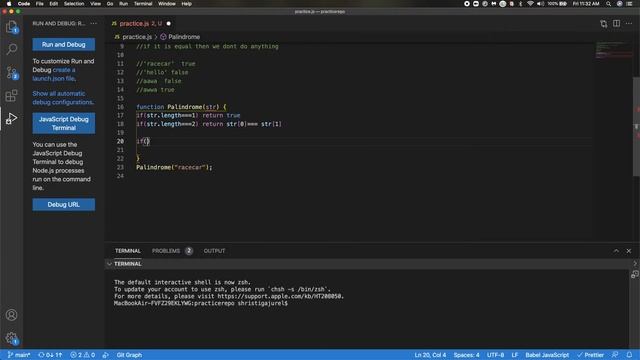Open the Explorer view in activity bar
640x360 pixels.
(11, 27)
